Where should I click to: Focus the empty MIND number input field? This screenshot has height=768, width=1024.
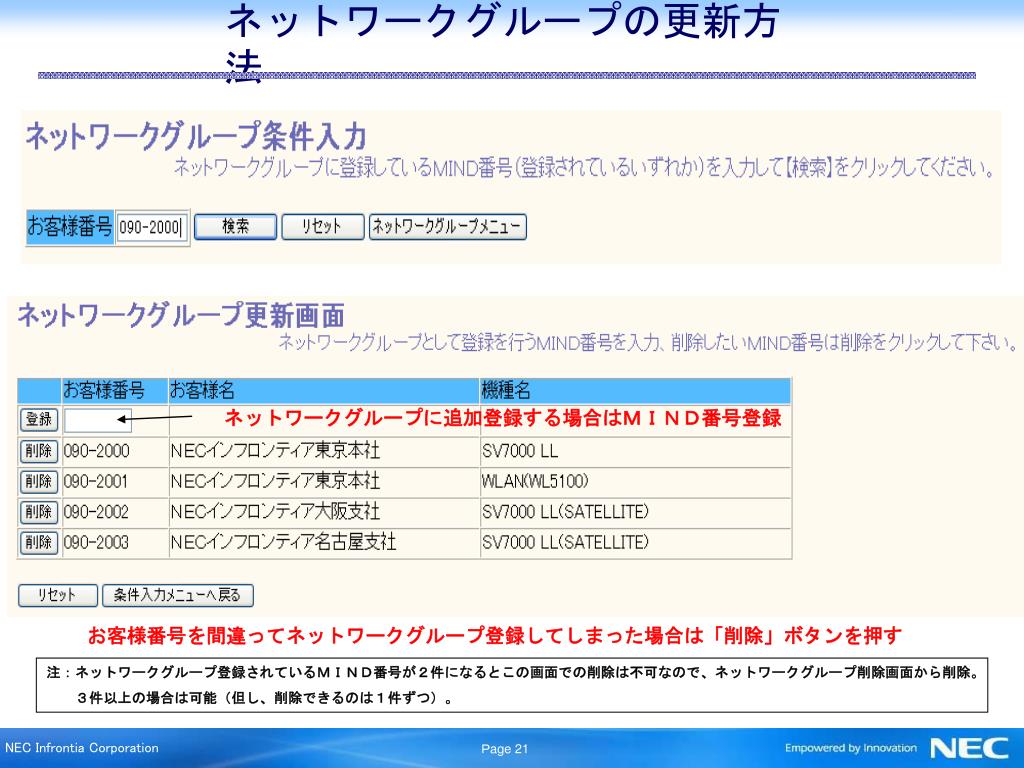[x=98, y=420]
